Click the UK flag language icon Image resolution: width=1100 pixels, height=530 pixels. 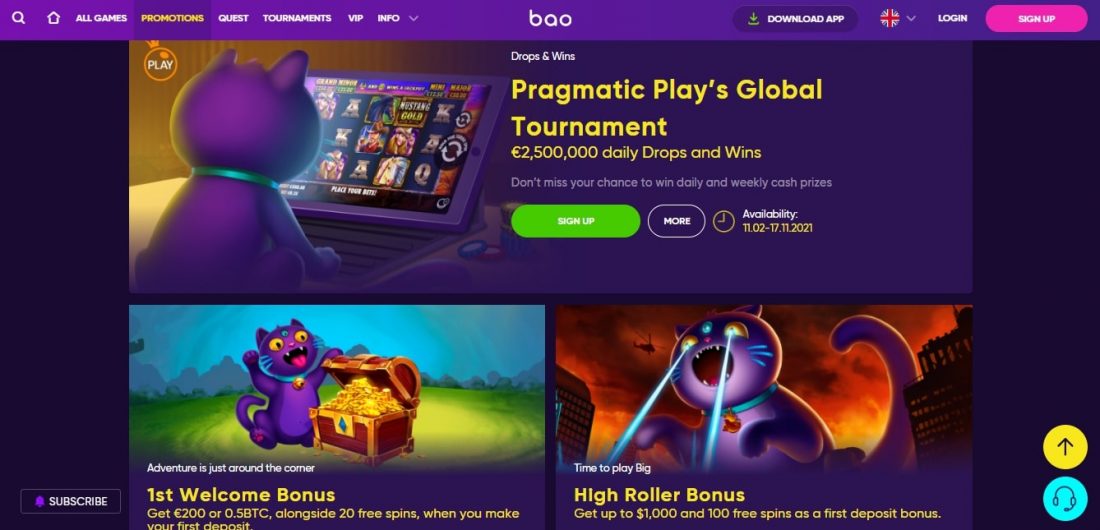pyautogui.click(x=890, y=18)
